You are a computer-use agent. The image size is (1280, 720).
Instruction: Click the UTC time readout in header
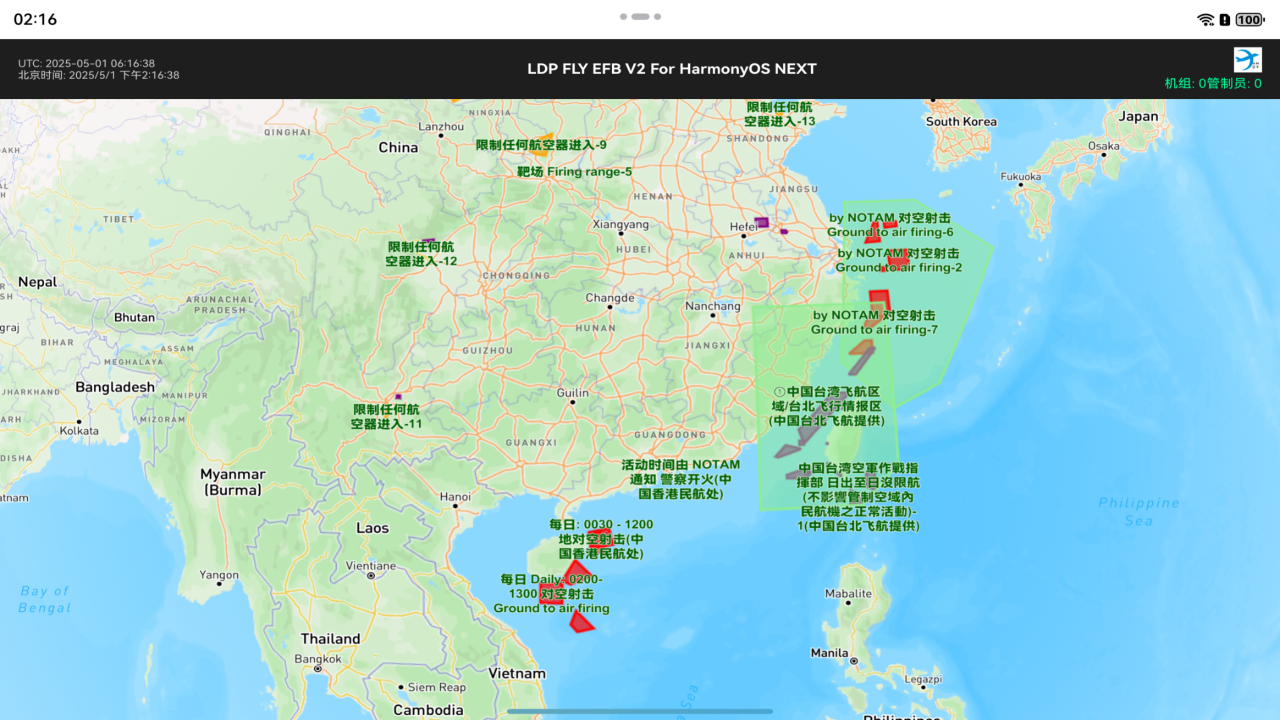(86, 63)
